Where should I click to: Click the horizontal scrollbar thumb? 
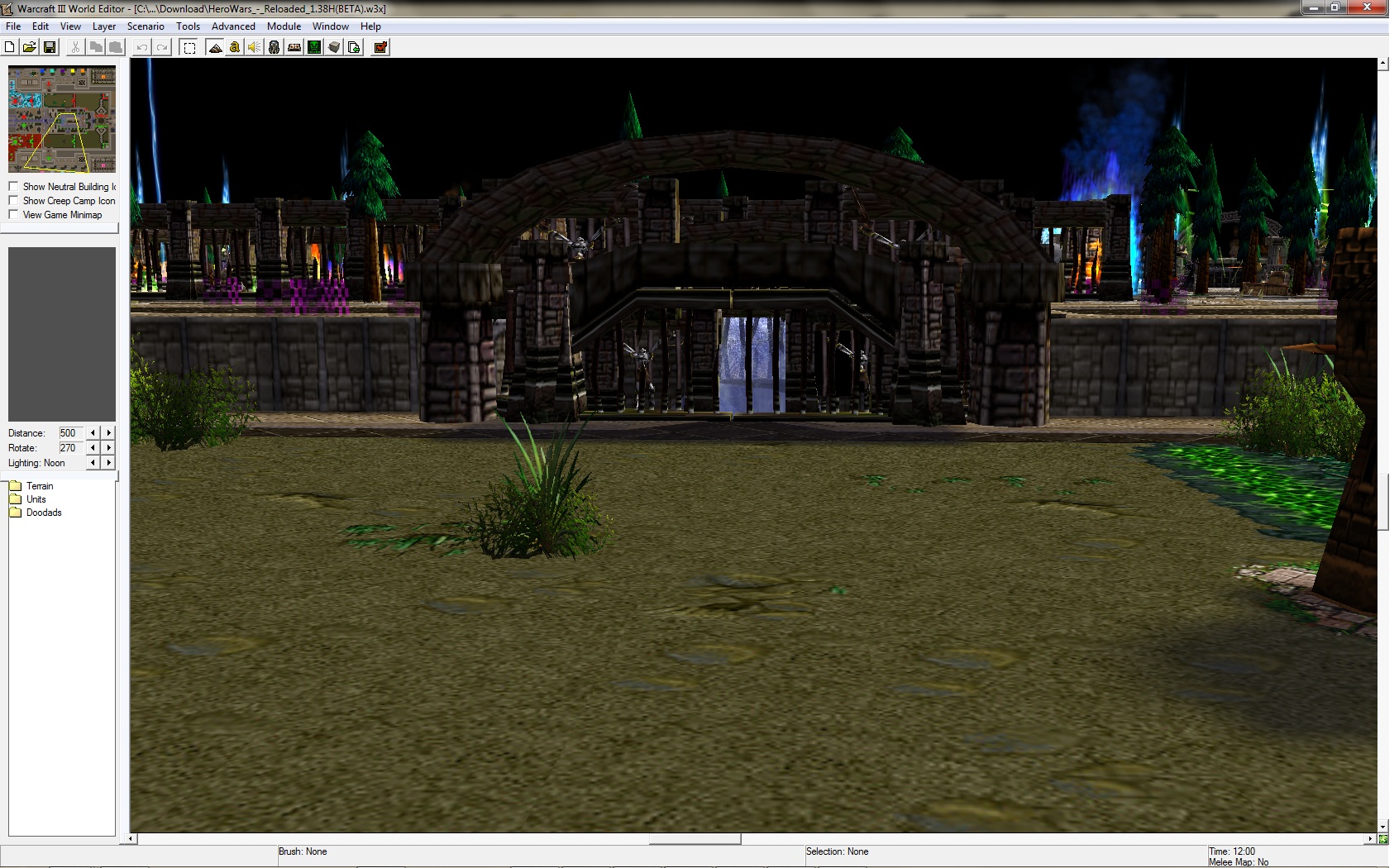pos(695,839)
